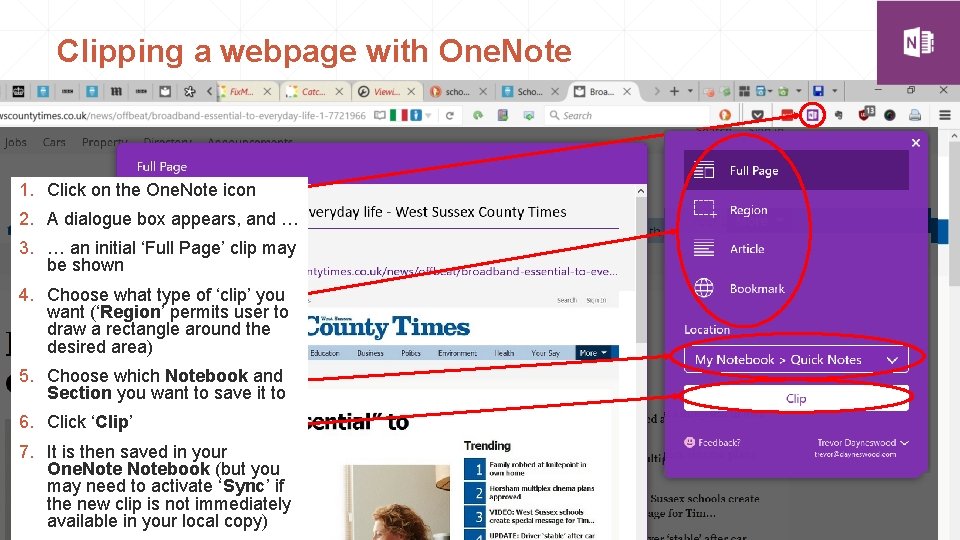The width and height of the screenshot is (960, 540).
Task: Click the blue floppy disk save icon
Action: tap(818, 91)
